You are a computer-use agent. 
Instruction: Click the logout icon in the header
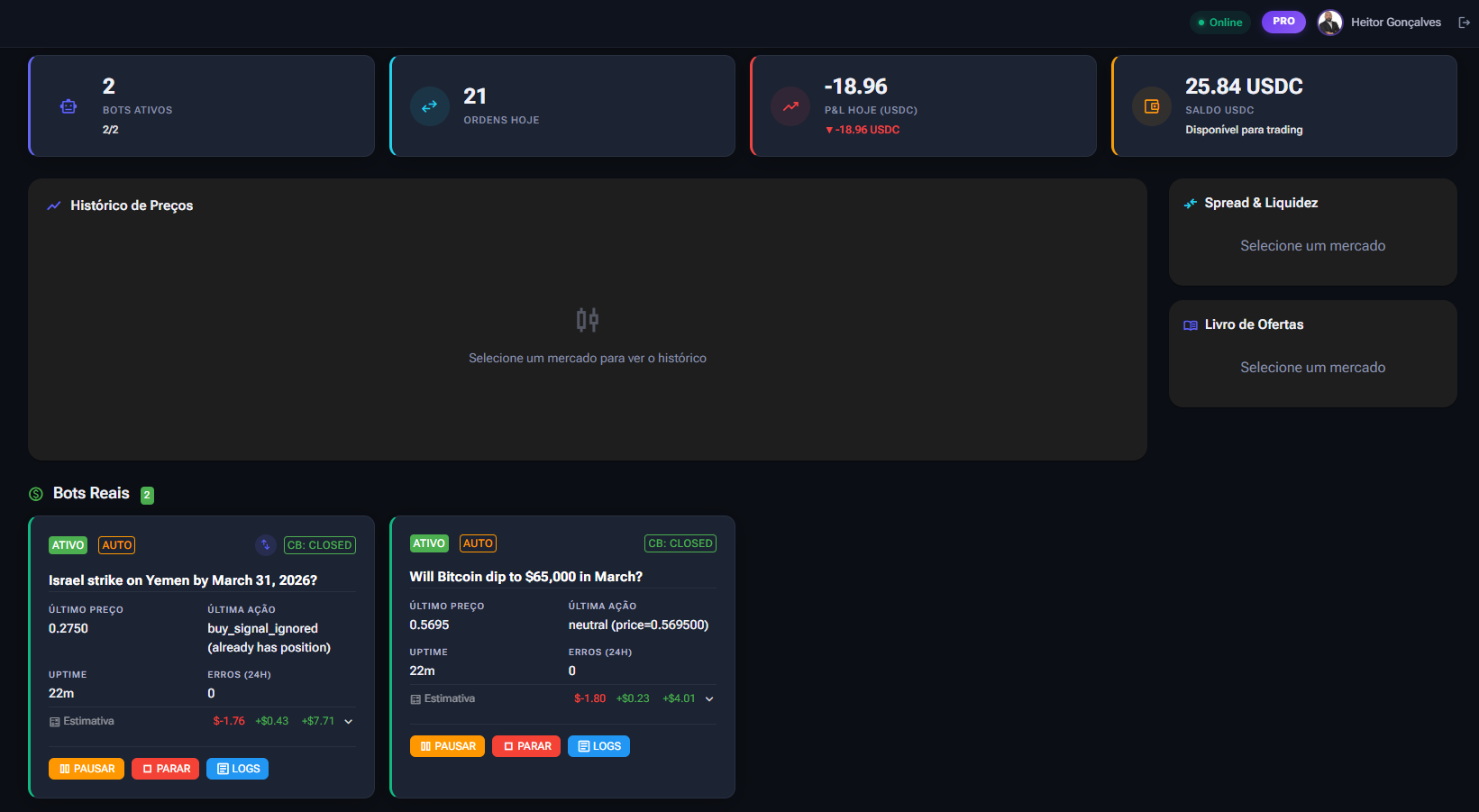tap(1465, 22)
